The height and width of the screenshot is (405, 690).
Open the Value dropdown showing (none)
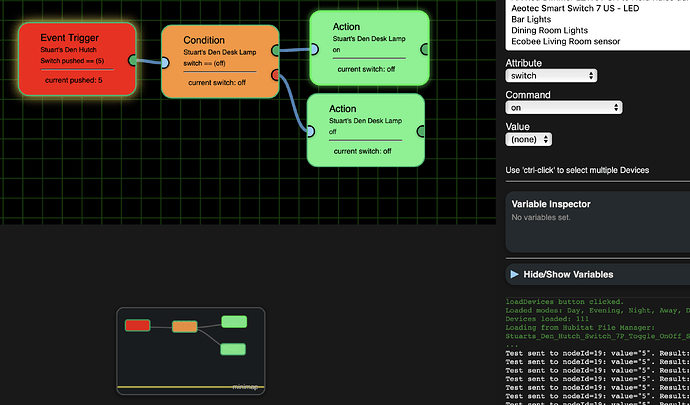click(x=531, y=140)
